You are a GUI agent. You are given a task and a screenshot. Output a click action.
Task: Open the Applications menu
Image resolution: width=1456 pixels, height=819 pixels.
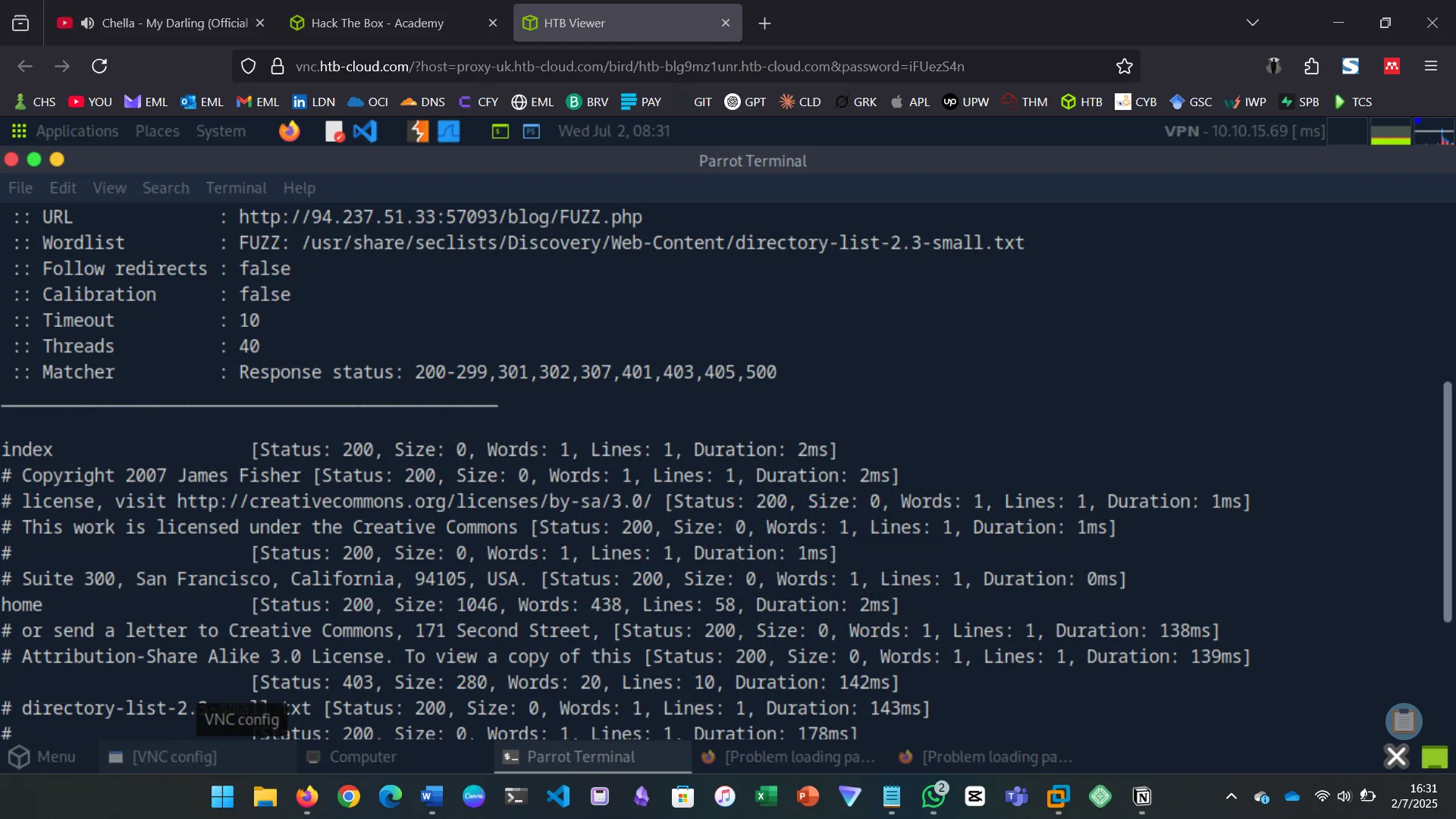[x=77, y=130]
